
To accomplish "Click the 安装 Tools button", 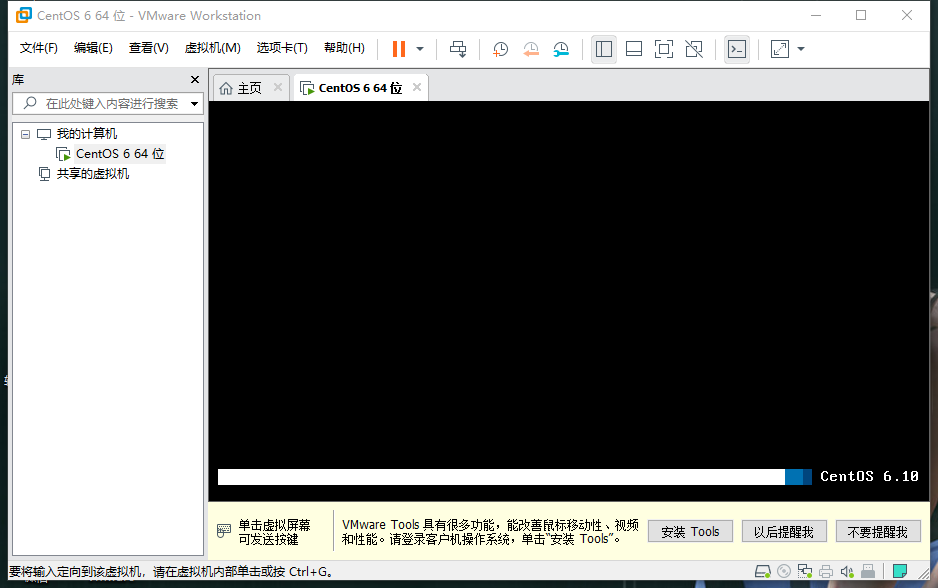I will click(690, 532).
